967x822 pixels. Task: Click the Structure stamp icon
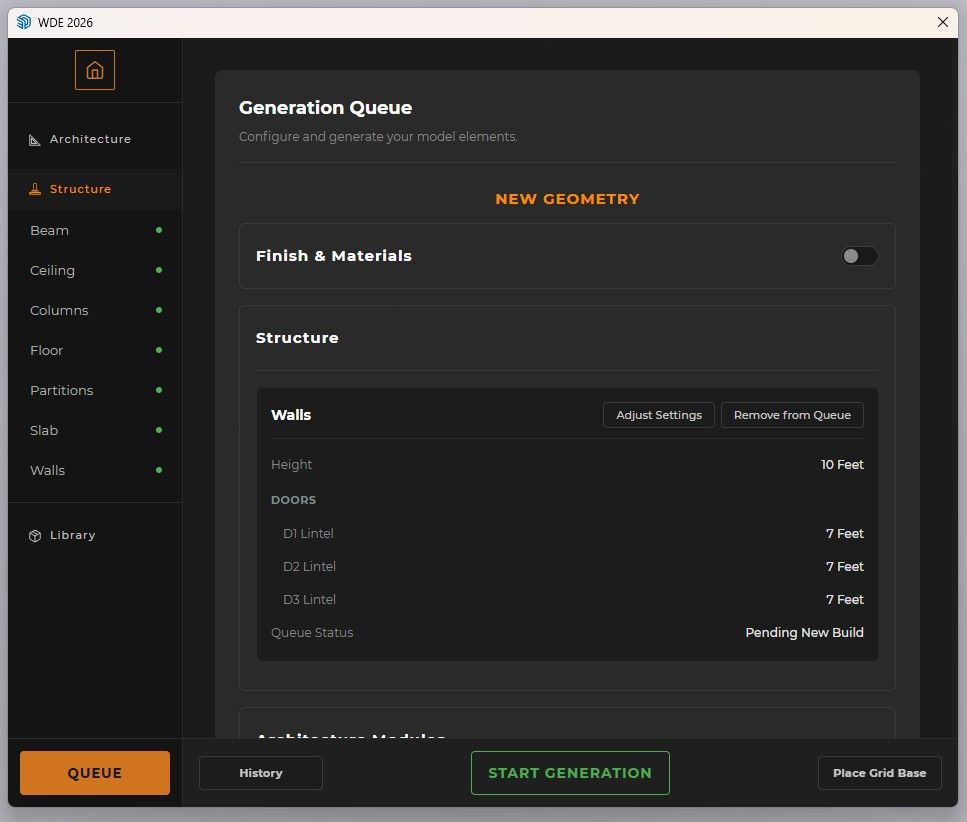coord(35,189)
